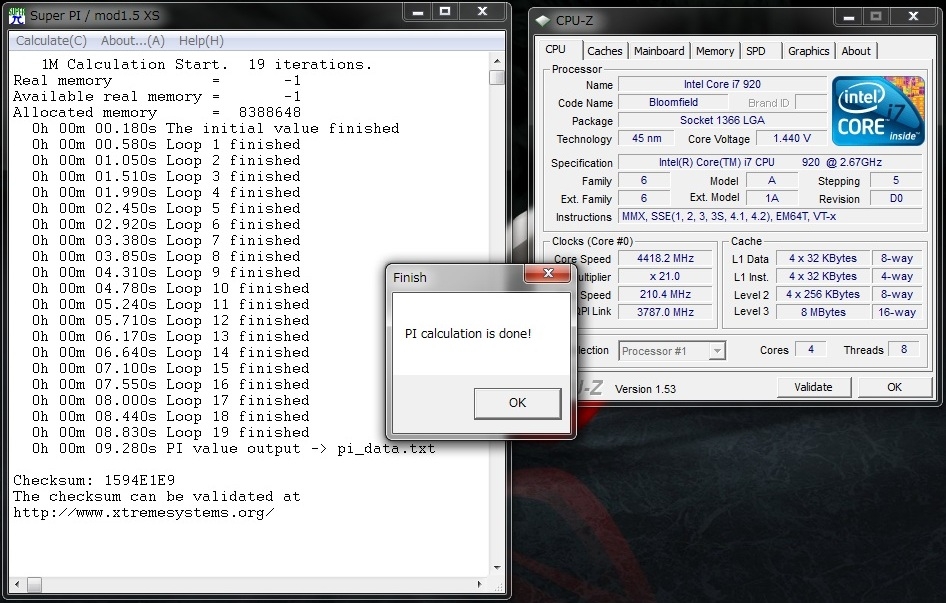Switch to the Caches tab in CPU-Z
Screen dimensions: 946x603
[605, 51]
